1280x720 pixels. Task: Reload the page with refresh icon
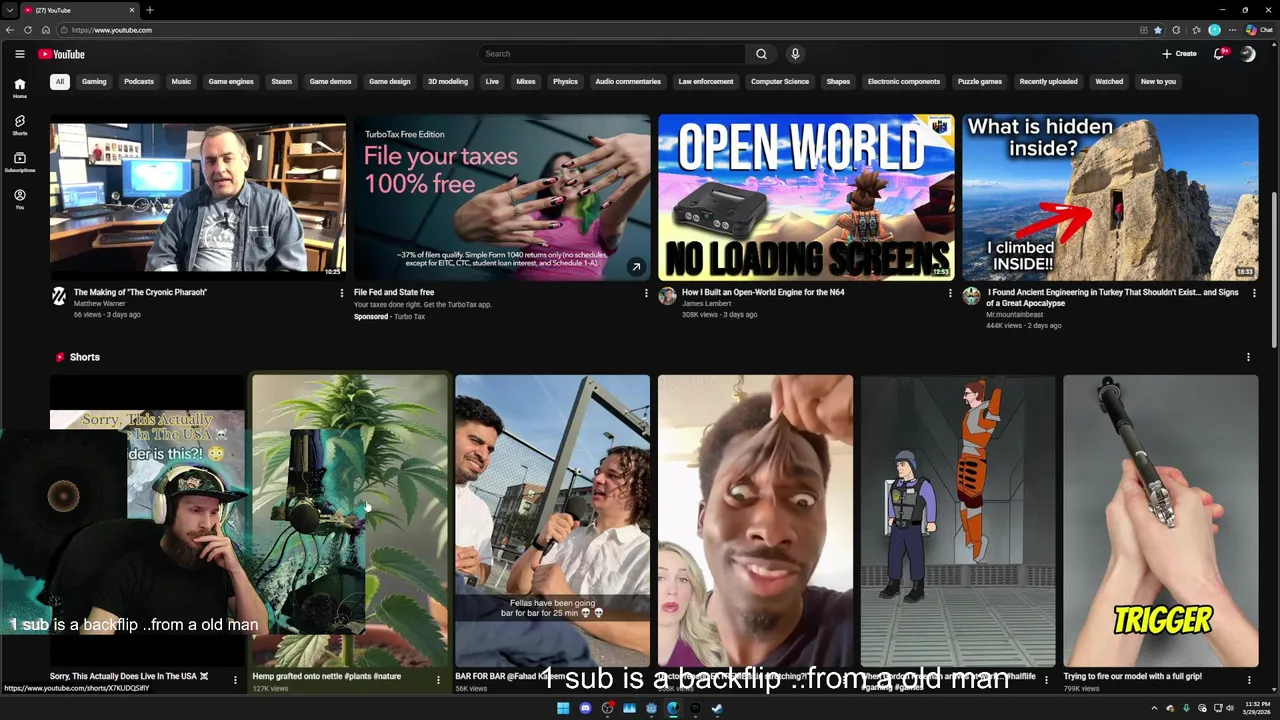[x=28, y=30]
